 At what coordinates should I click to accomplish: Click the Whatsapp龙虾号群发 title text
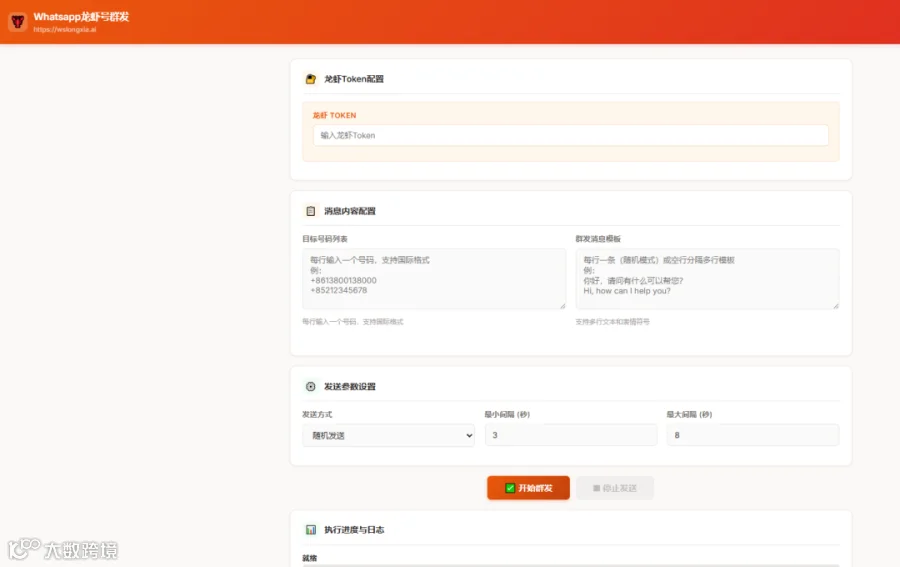click(81, 17)
